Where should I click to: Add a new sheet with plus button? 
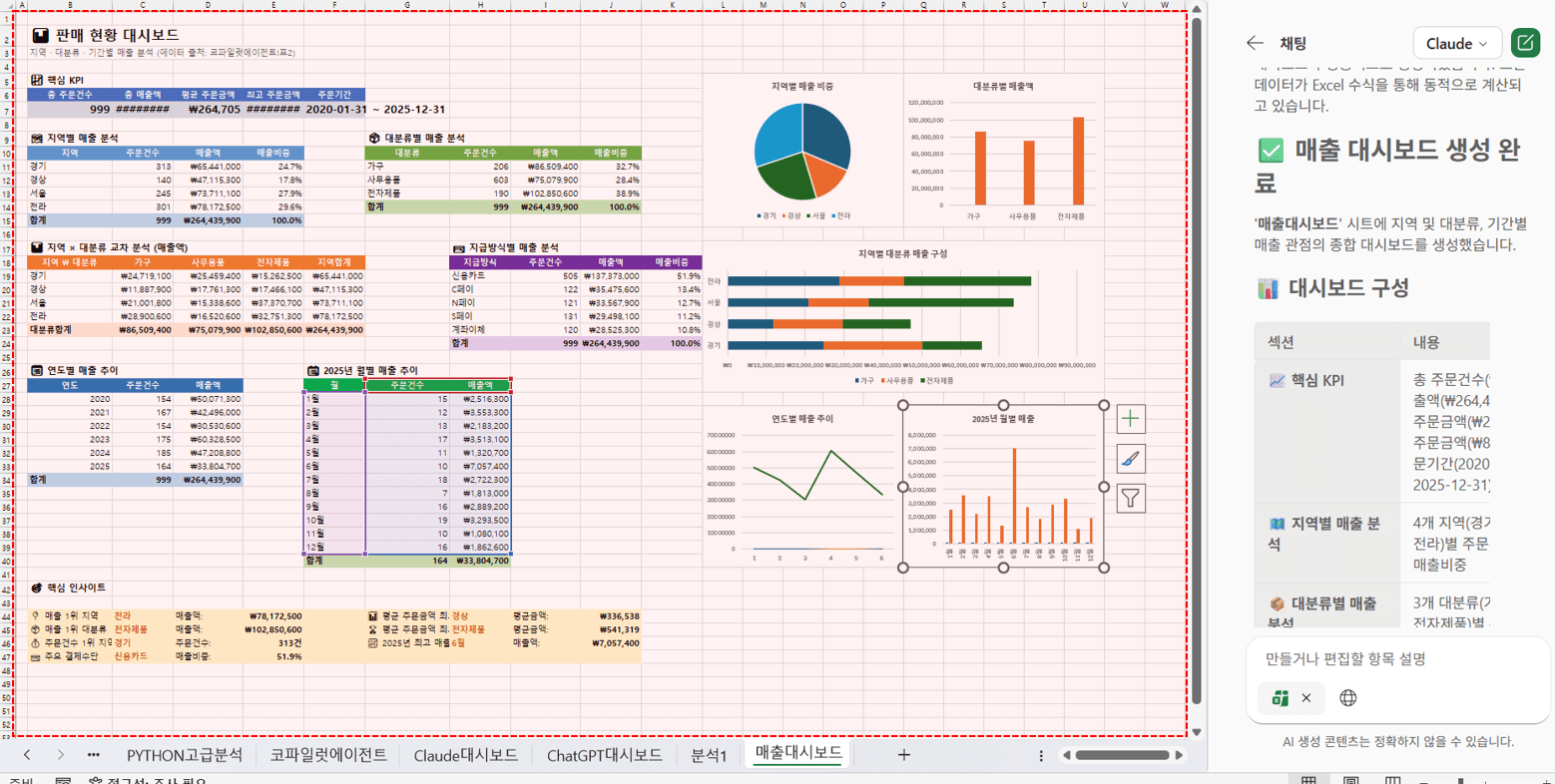[x=903, y=755]
